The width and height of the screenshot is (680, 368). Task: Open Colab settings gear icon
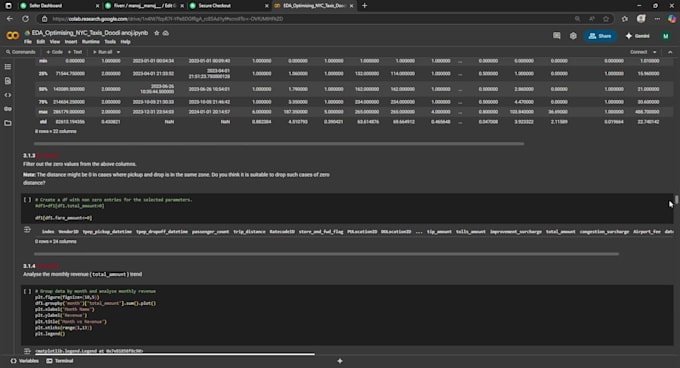(x=573, y=36)
